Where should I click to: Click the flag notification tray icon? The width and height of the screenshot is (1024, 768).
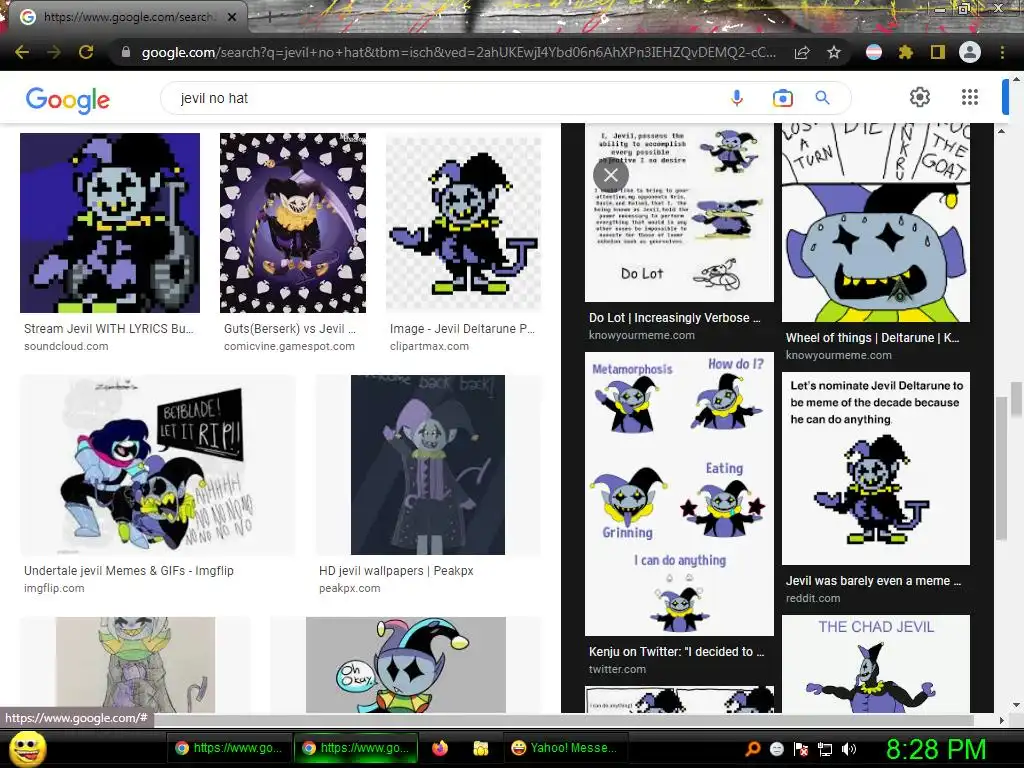[801, 749]
